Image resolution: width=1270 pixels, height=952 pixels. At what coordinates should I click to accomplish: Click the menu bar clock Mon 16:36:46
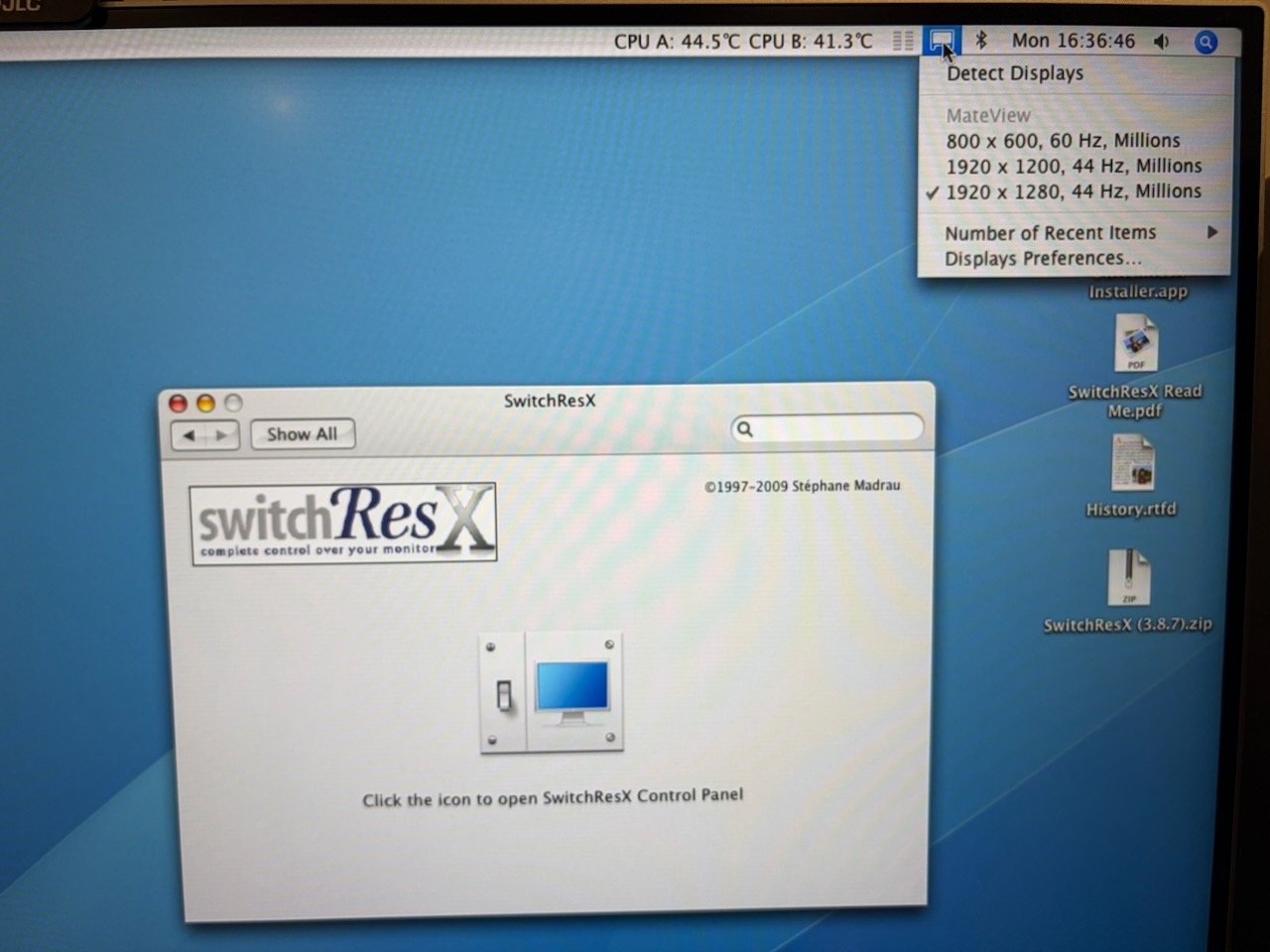pyautogui.click(x=1074, y=41)
